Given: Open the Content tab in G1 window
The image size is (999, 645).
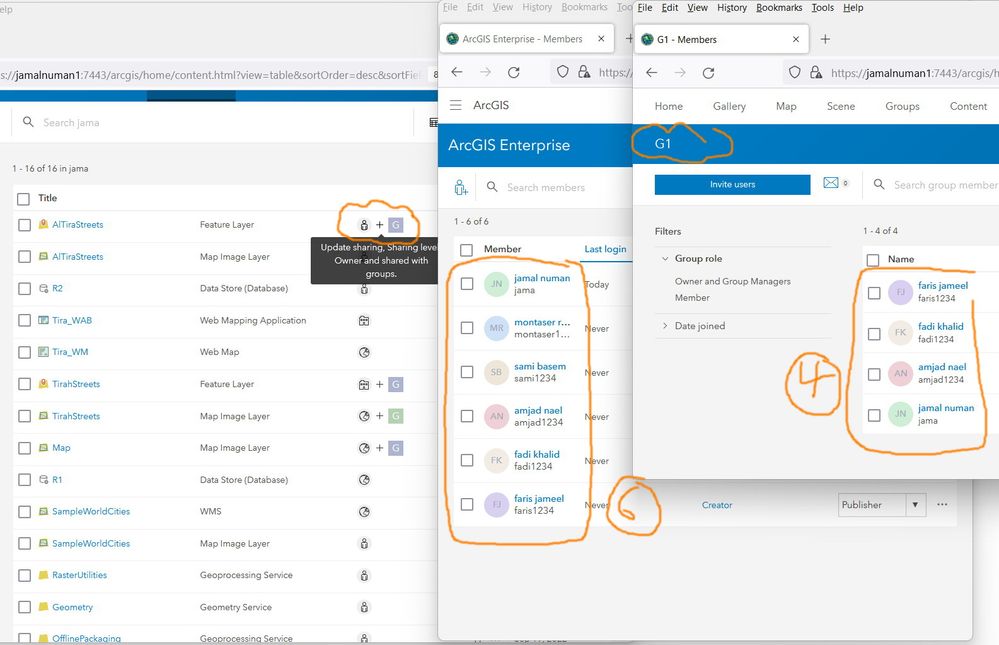Looking at the screenshot, I should tap(968, 106).
